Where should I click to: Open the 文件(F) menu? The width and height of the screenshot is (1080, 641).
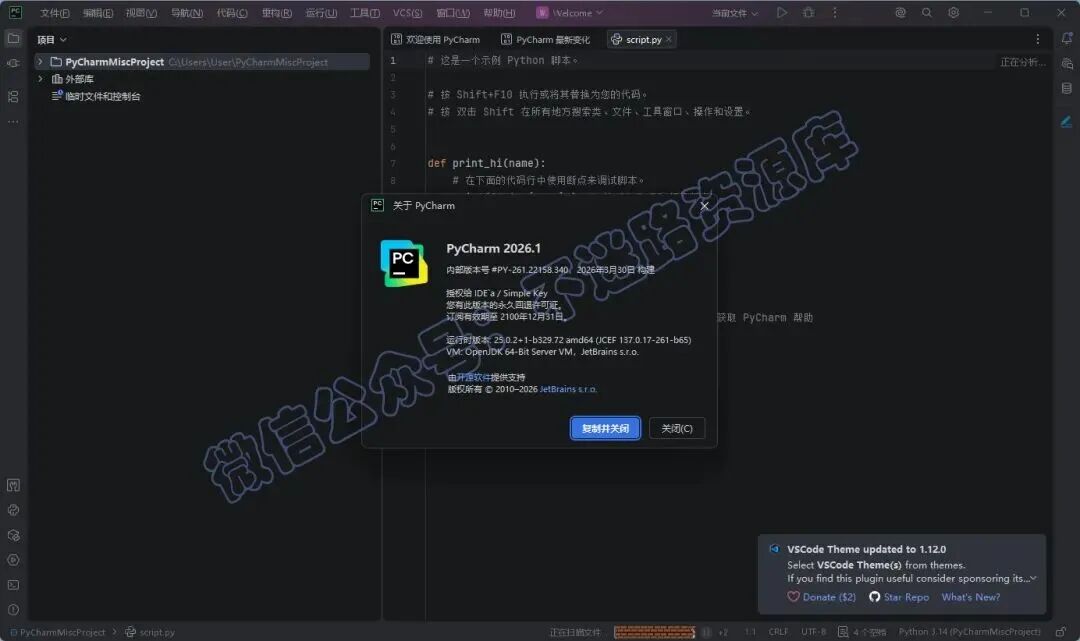tap(54, 13)
